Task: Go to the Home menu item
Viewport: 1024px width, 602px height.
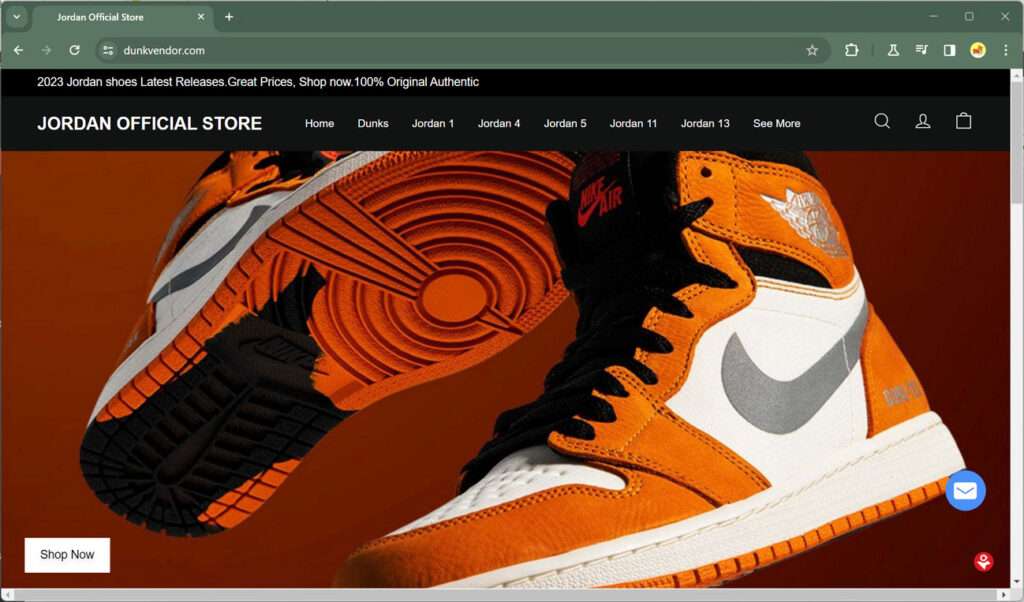Action: pyautogui.click(x=319, y=123)
